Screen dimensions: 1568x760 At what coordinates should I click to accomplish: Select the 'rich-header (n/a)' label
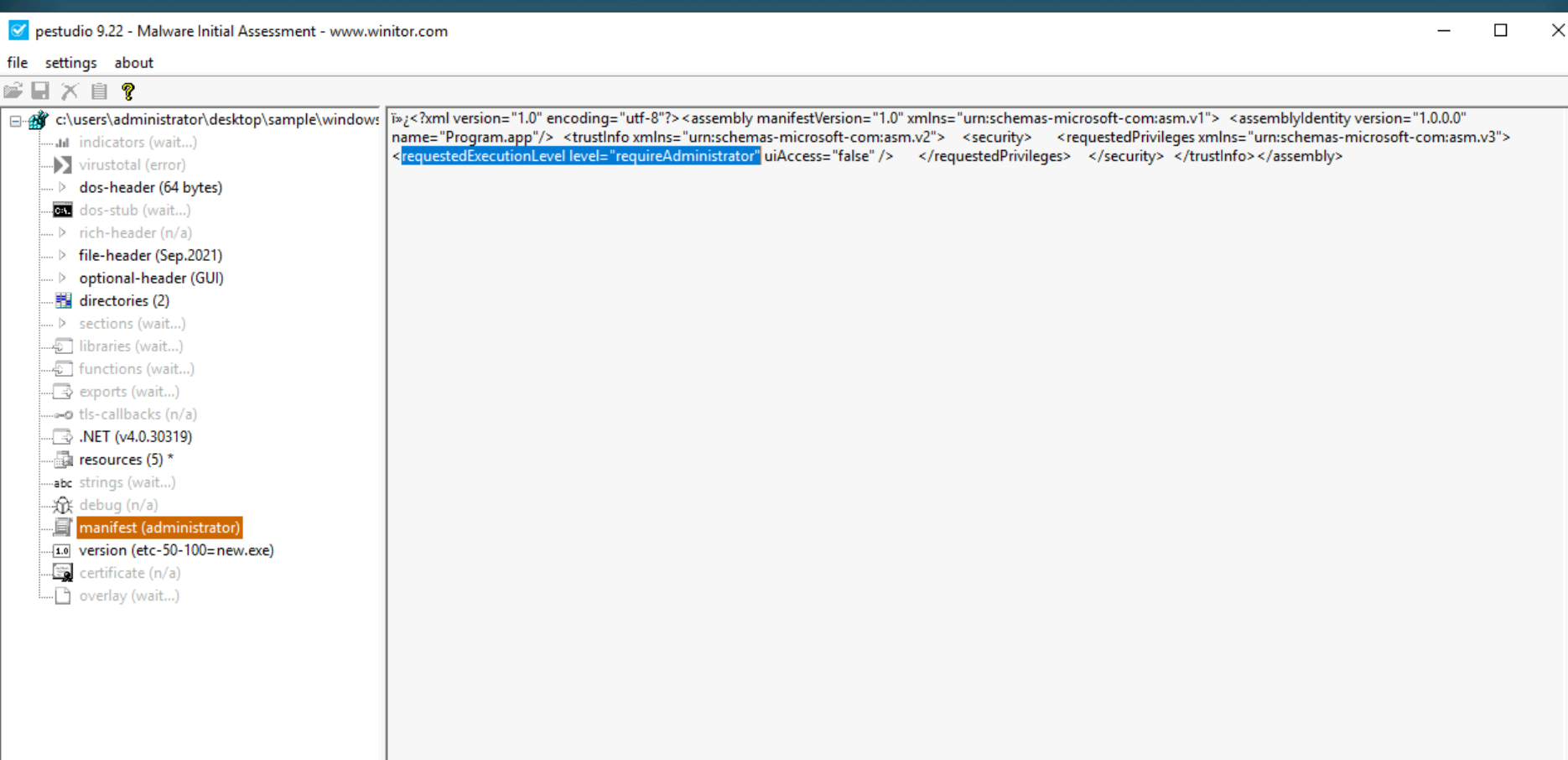click(135, 233)
